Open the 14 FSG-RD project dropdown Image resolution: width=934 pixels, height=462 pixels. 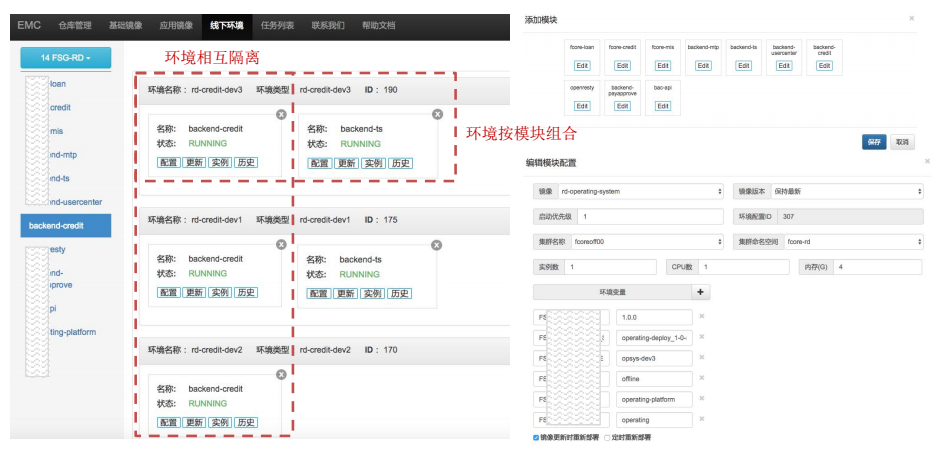click(65, 59)
